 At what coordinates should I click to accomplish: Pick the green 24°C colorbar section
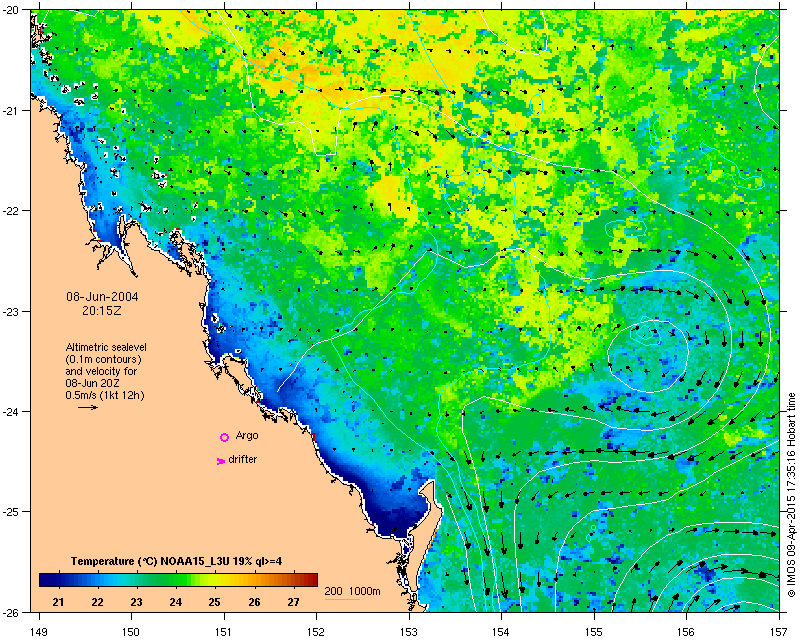pos(176,580)
